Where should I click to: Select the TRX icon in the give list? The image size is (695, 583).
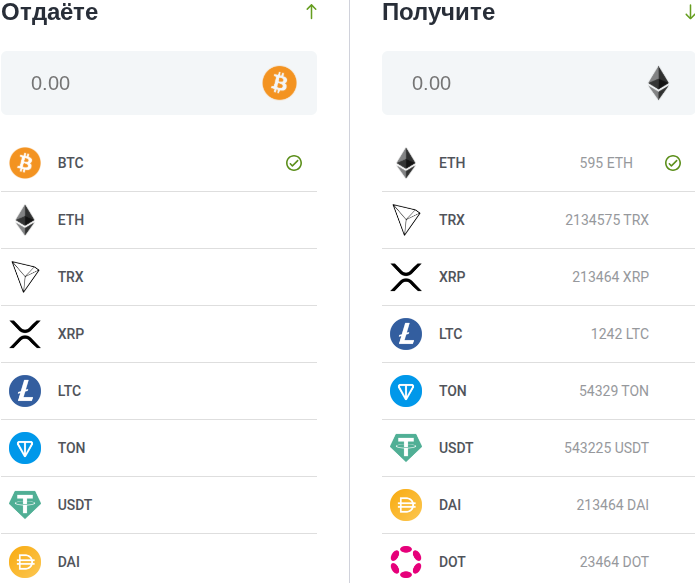(25, 277)
